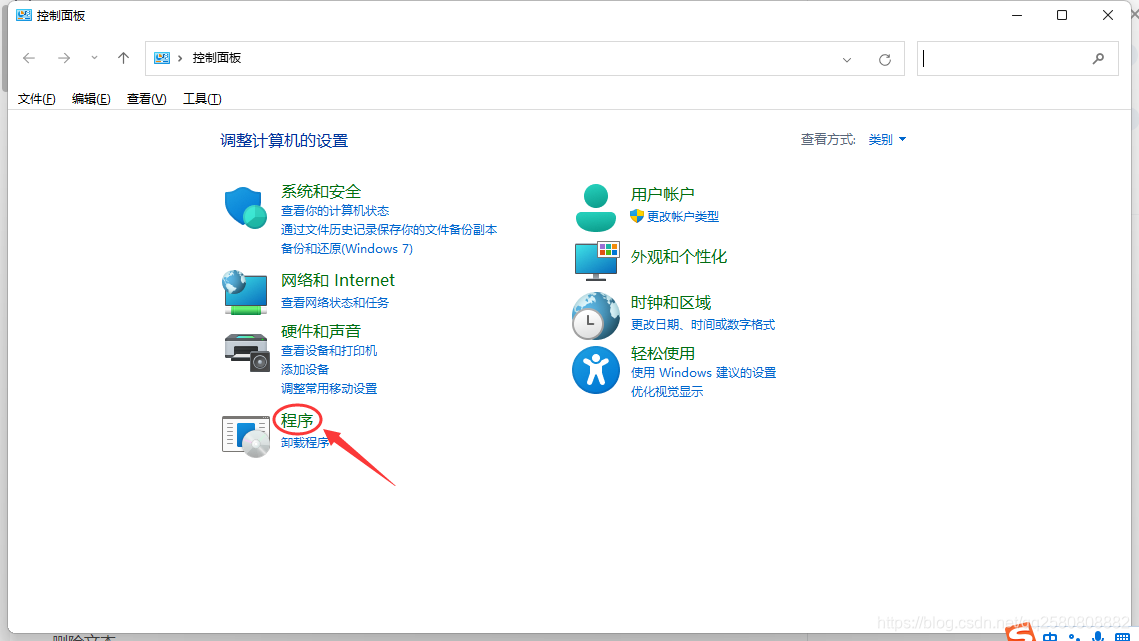Open Ease of Access icon
Image resolution: width=1139 pixels, height=641 pixels.
click(x=596, y=370)
